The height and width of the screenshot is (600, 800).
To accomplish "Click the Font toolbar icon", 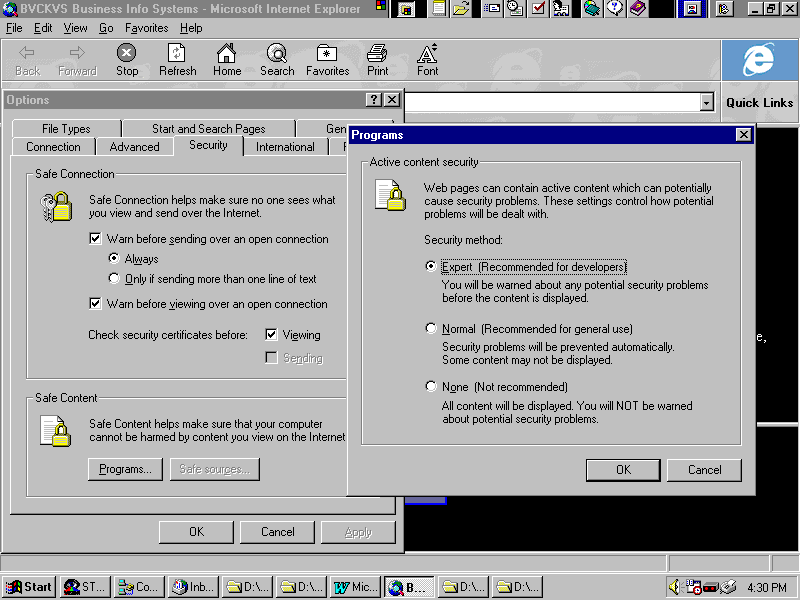I will click(427, 59).
